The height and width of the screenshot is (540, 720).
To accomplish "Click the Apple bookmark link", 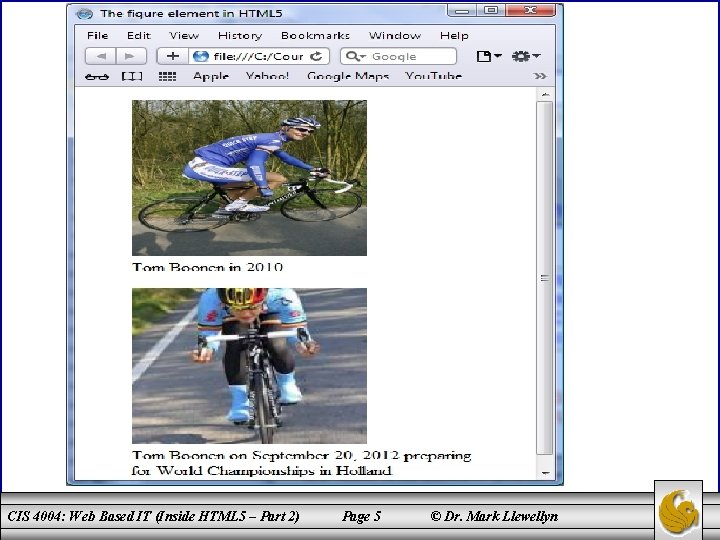I will [x=211, y=76].
